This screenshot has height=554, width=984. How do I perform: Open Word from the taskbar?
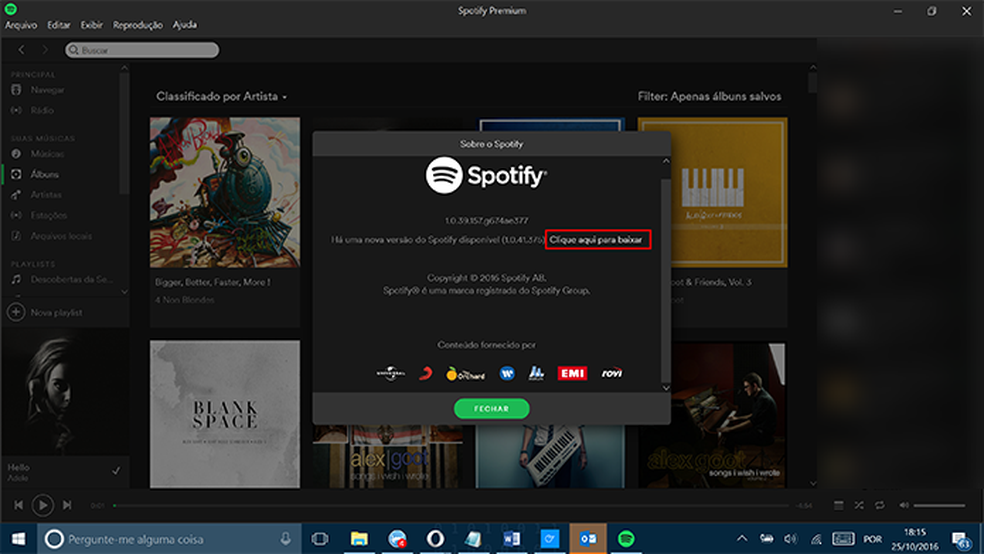pos(511,539)
